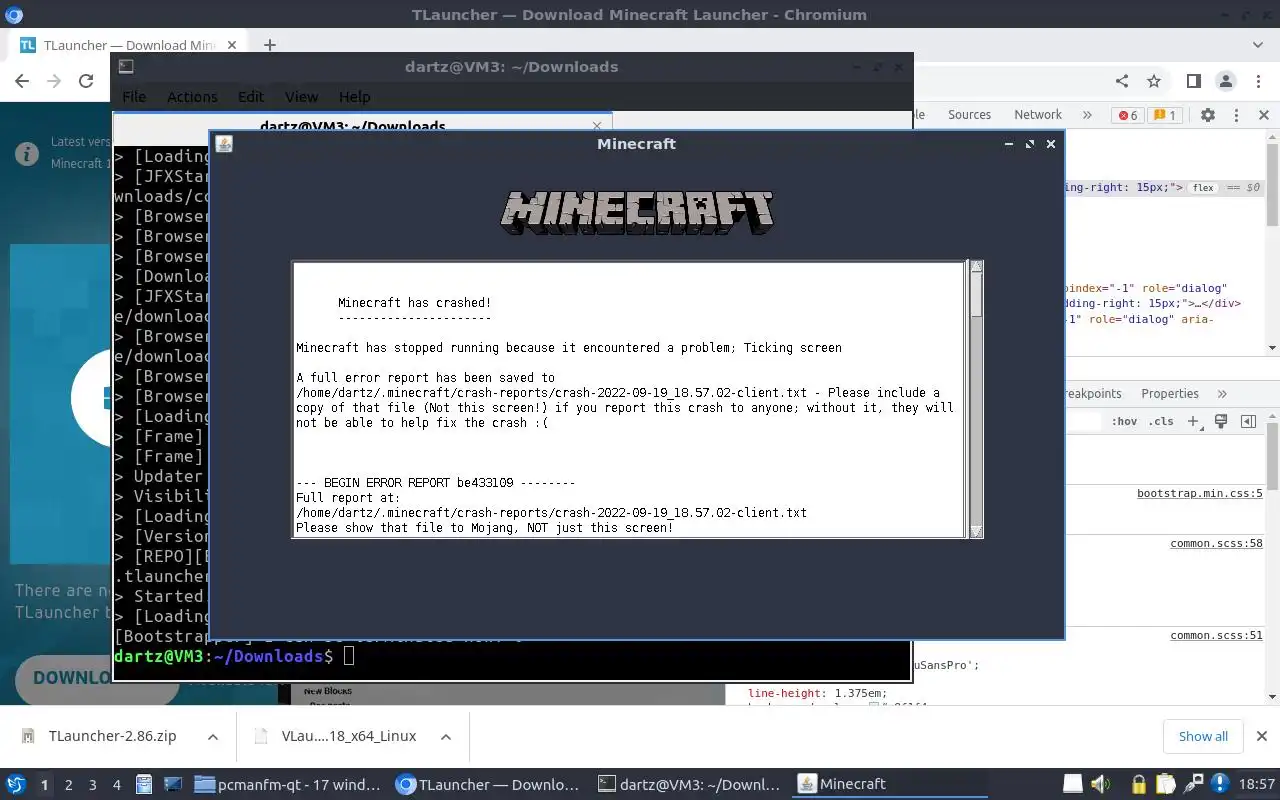Open the Actions menu in terminal window

pyautogui.click(x=192, y=97)
